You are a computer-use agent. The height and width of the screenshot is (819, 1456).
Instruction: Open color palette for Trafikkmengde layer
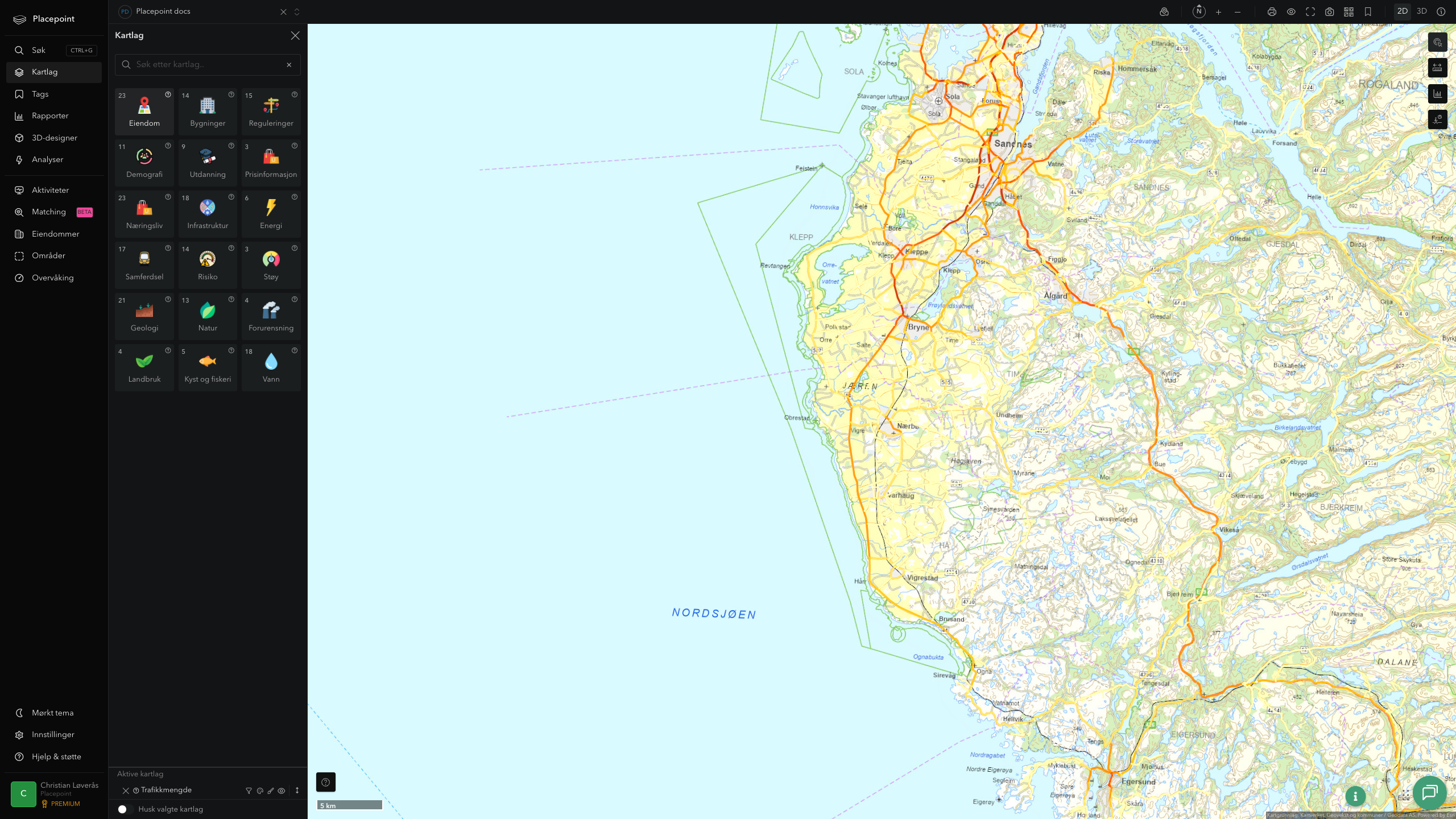(x=260, y=791)
